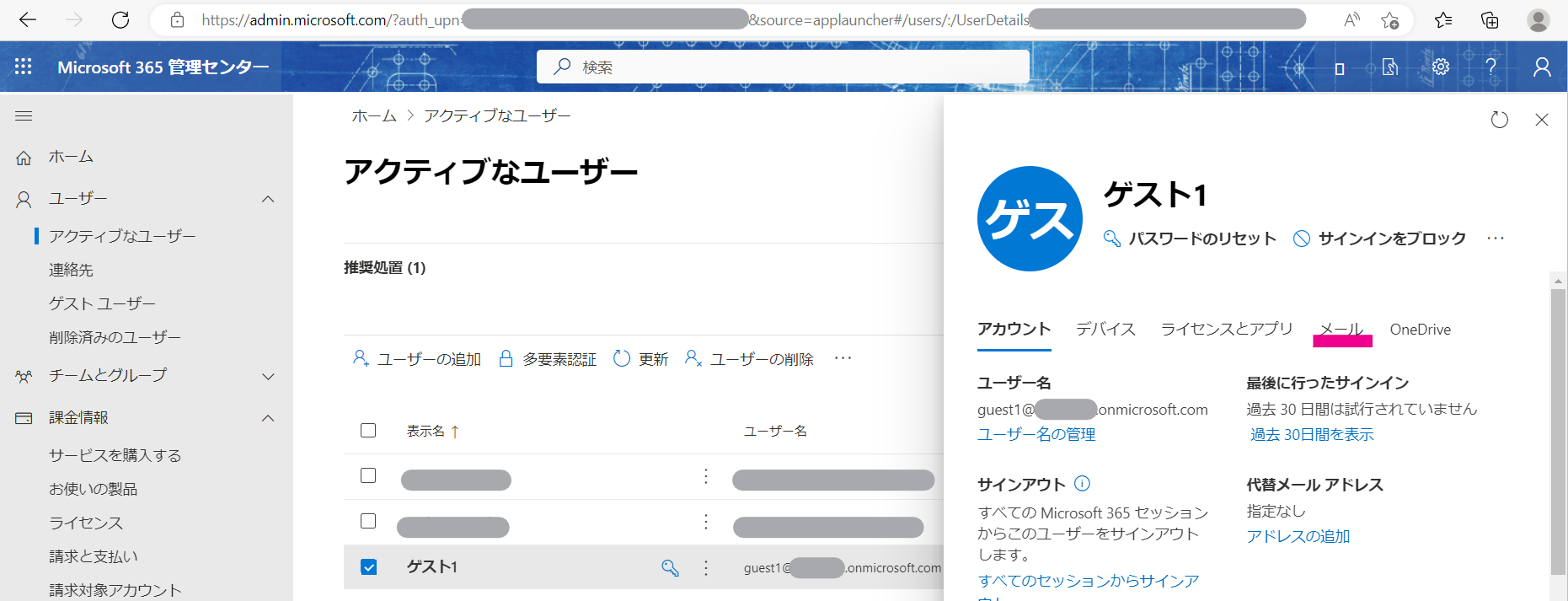The image size is (1568, 601).
Task: Open ライセンス in the sidebar
Action: 86,523
